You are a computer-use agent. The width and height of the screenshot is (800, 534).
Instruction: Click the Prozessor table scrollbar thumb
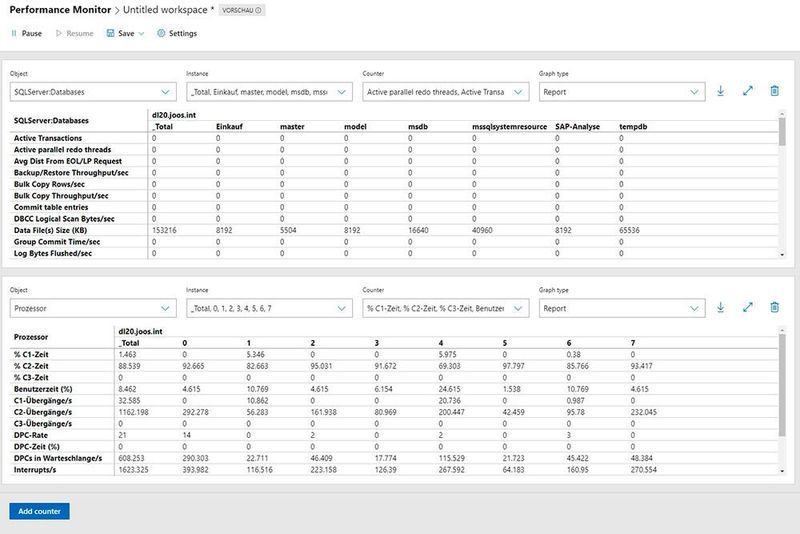point(782,385)
